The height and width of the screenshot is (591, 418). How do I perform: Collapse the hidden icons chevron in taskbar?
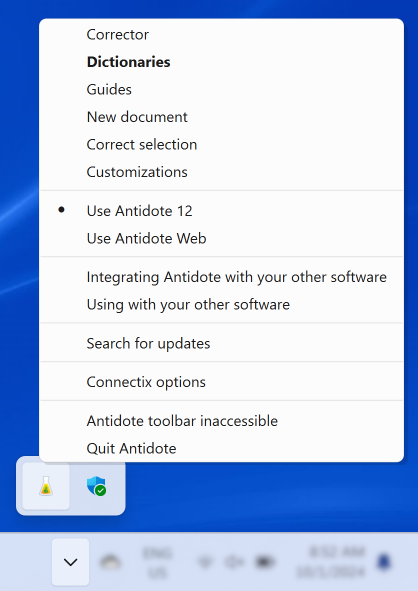(x=70, y=562)
